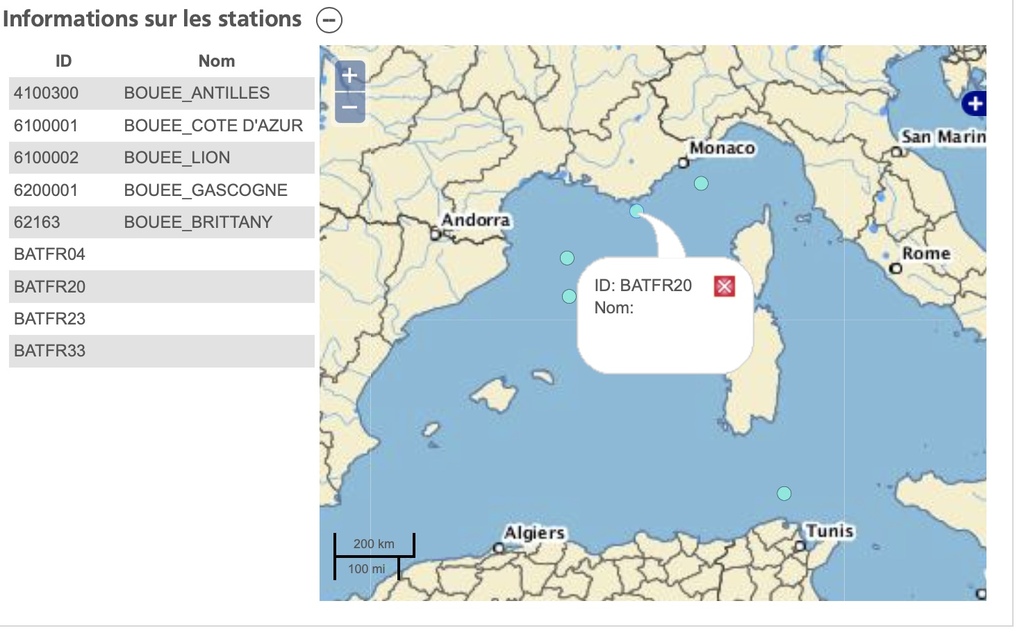Select station marker north of Tunis
This screenshot has height=642, width=1024.
[x=784, y=494]
